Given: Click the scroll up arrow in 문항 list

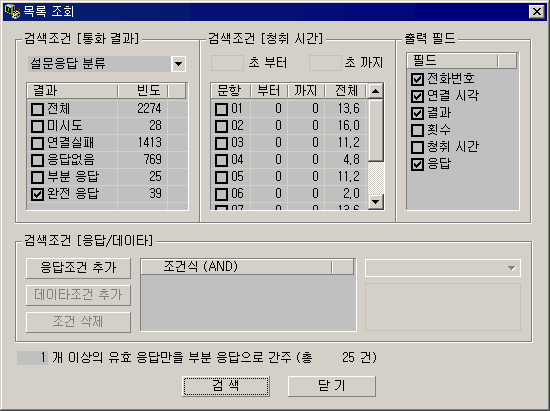Looking at the screenshot, I should pos(376,92).
